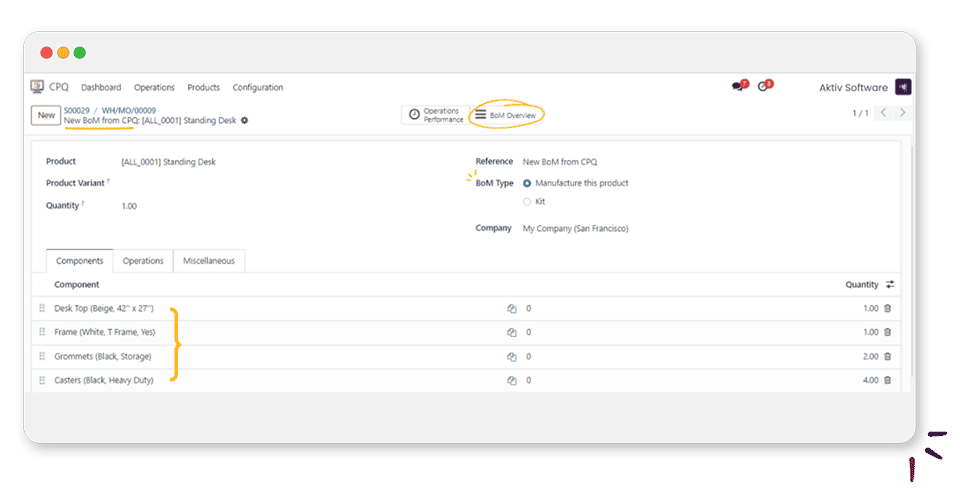960x504 pixels.
Task: Click the CPQ app icon
Action: point(37,87)
